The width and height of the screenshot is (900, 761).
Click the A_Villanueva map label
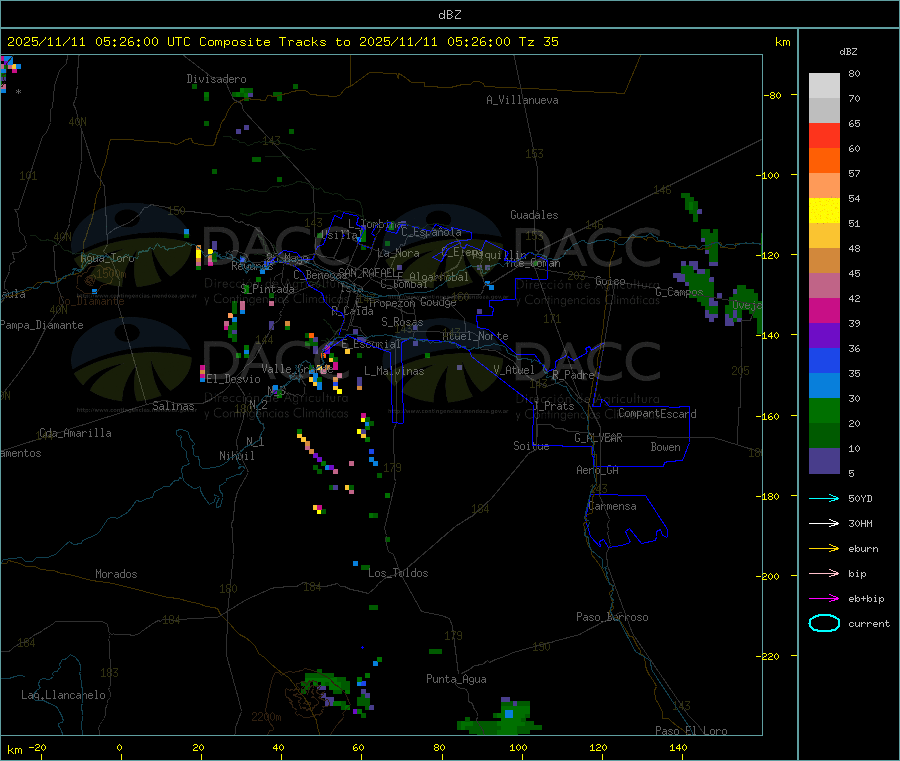coord(522,100)
